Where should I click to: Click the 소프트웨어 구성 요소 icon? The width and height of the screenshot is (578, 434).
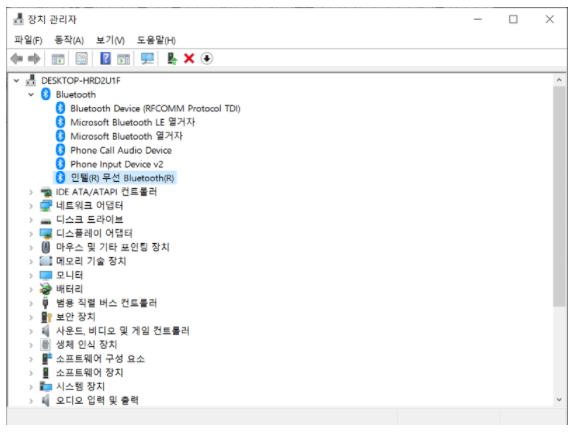point(46,358)
